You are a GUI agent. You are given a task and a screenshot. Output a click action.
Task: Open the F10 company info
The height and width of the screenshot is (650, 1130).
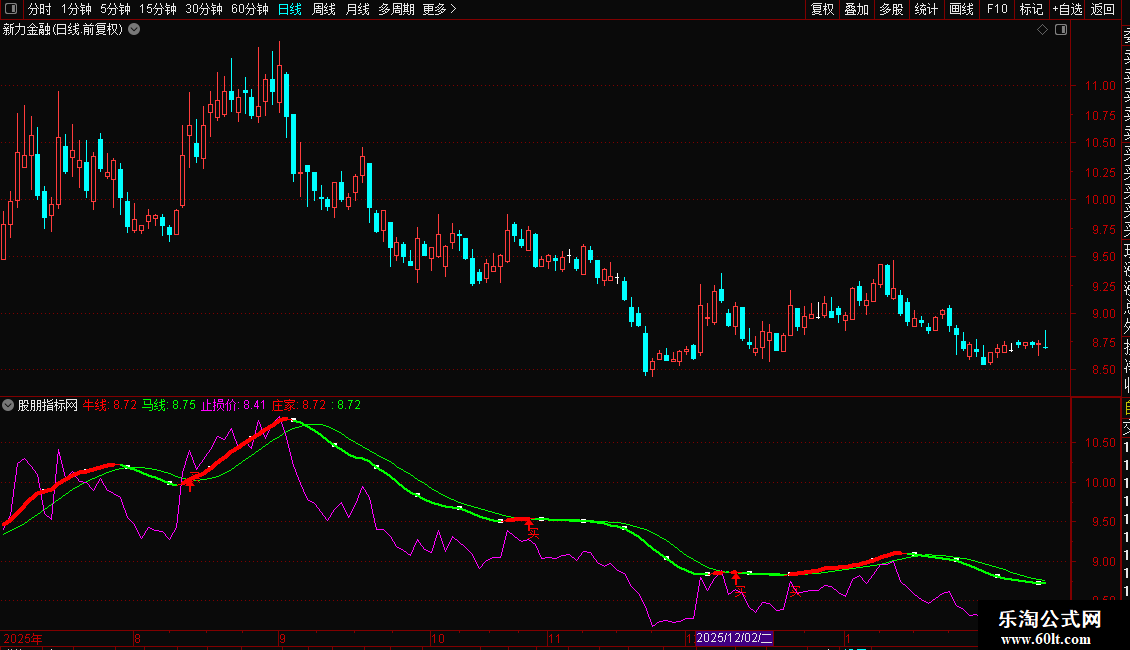pyautogui.click(x=997, y=9)
